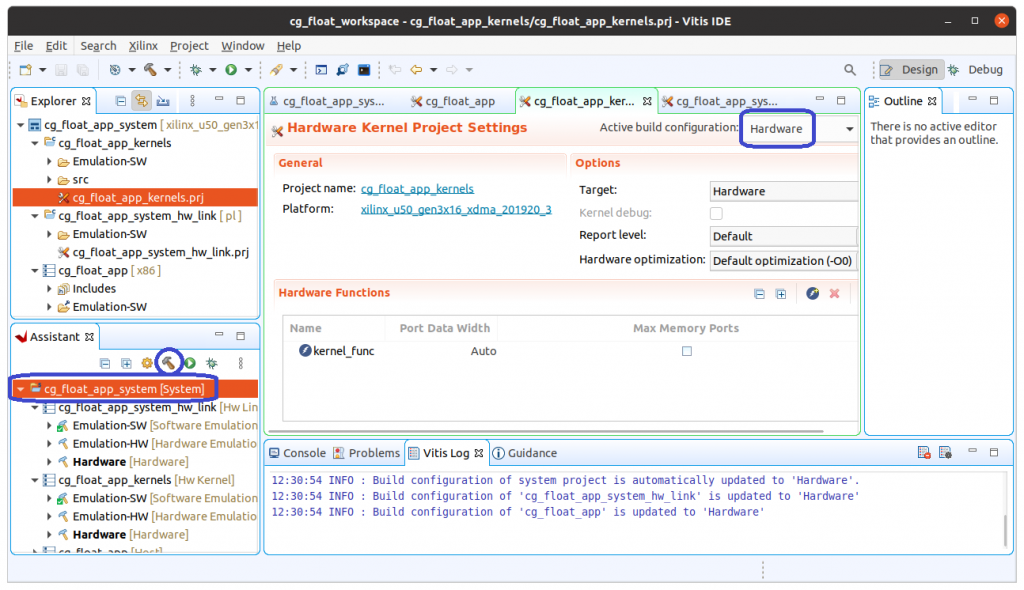Click the Auto port data width cell
Image resolution: width=1024 pixels, height=590 pixels.
tap(483, 352)
